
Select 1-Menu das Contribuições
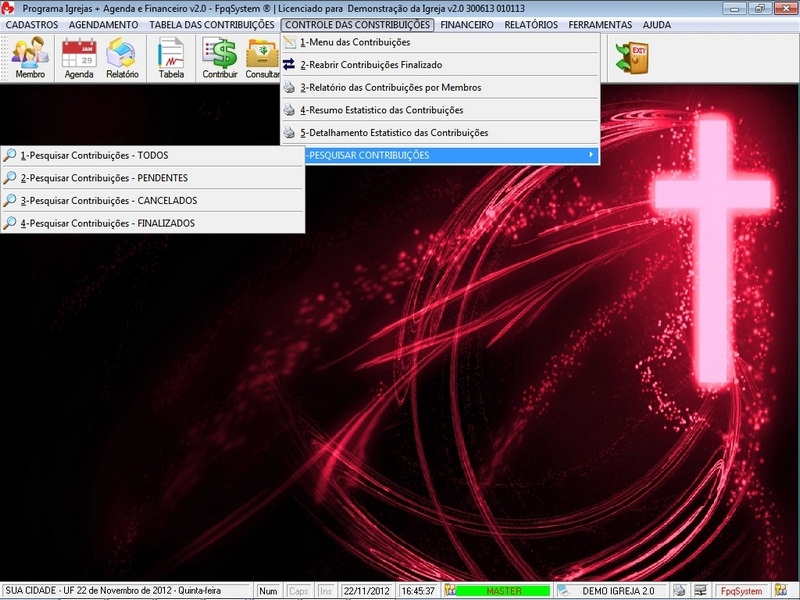[x=440, y=42]
